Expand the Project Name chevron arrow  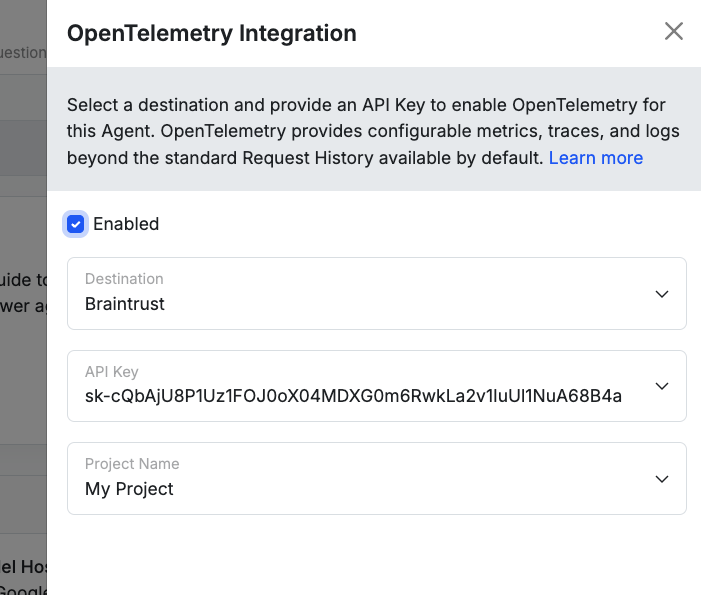(662, 479)
